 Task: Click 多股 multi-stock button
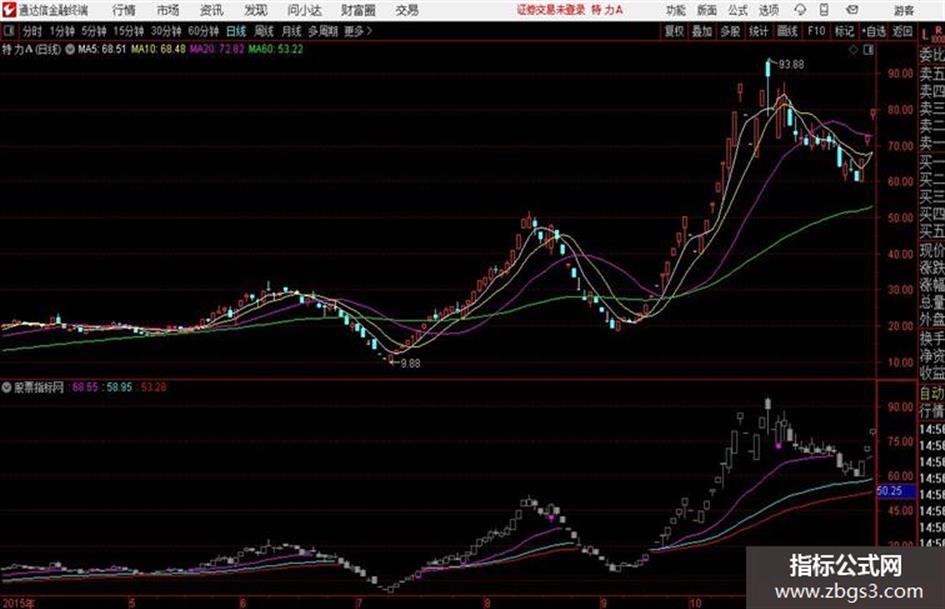(730, 31)
